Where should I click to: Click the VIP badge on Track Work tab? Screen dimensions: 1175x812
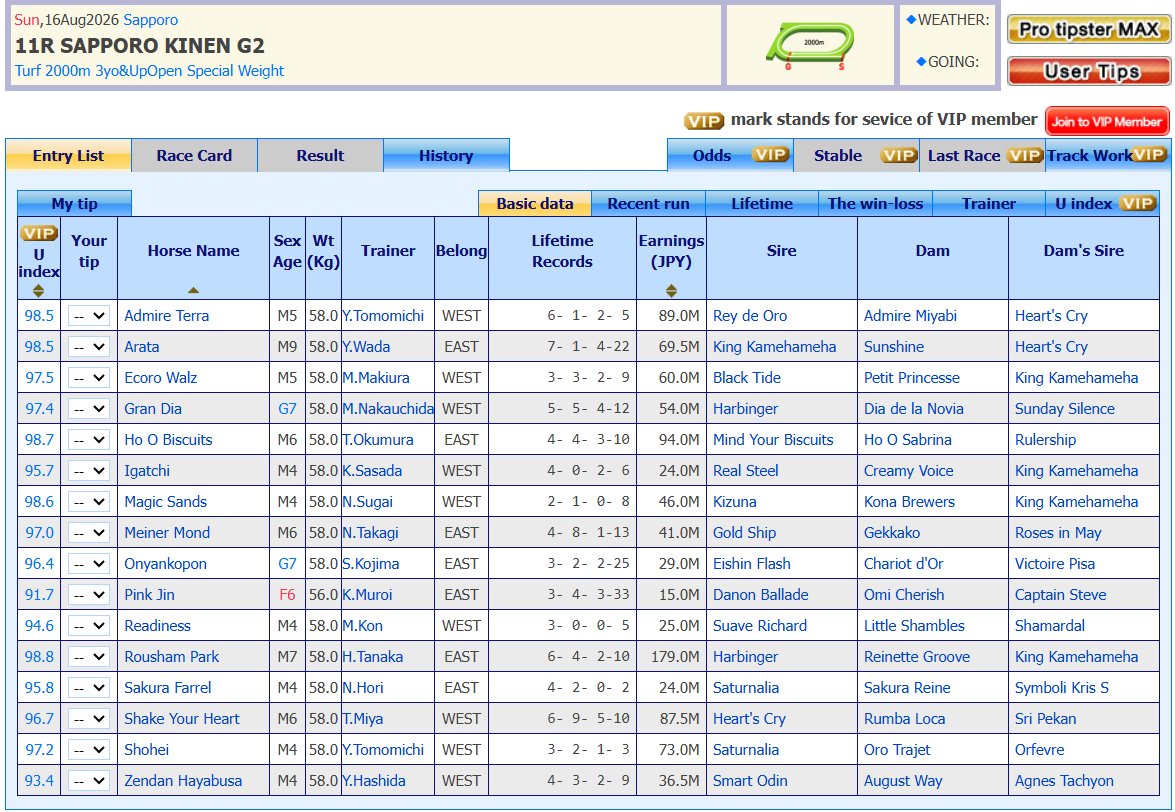click(1149, 154)
